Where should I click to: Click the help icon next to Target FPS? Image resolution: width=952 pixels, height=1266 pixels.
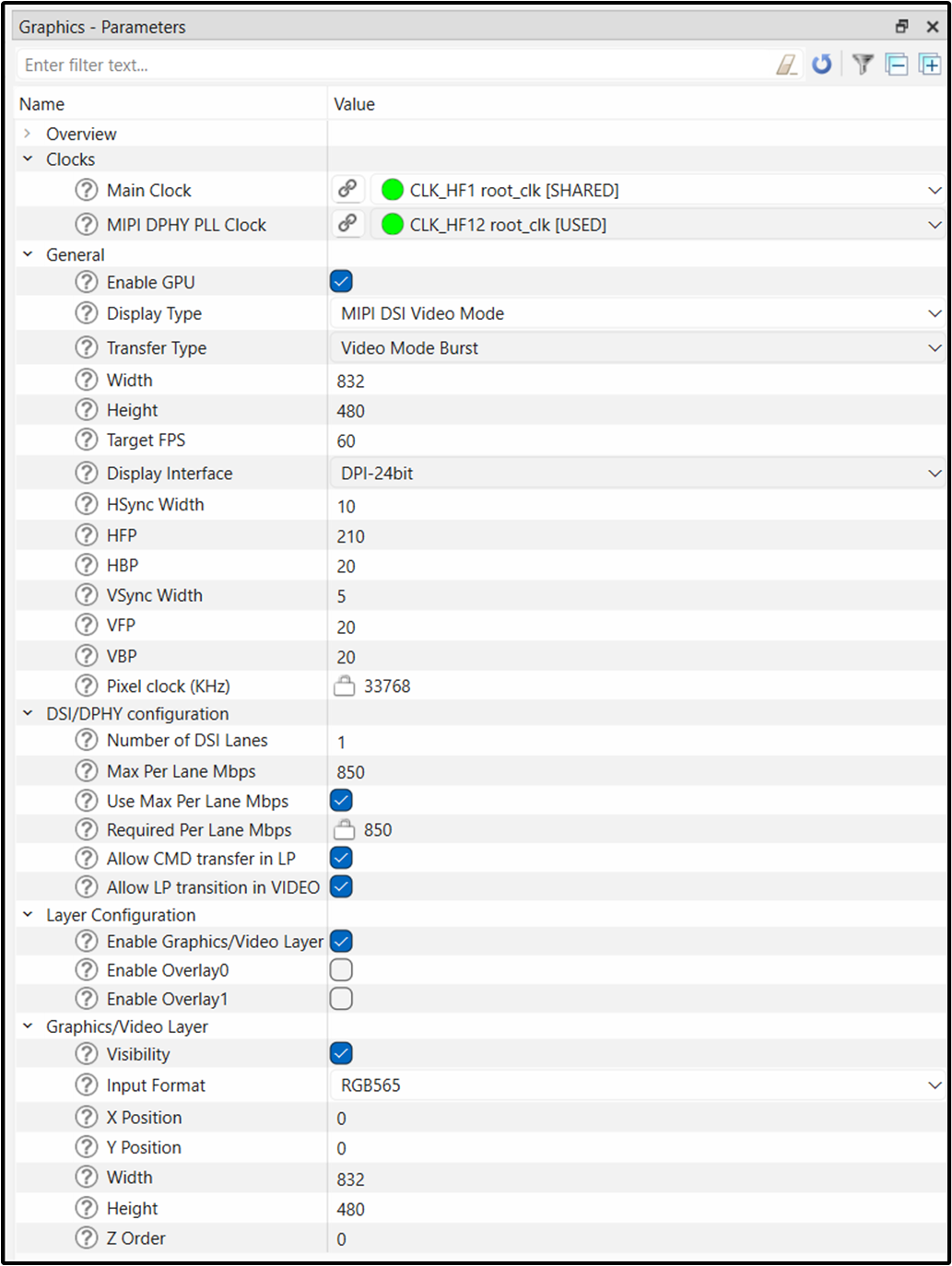(x=87, y=440)
